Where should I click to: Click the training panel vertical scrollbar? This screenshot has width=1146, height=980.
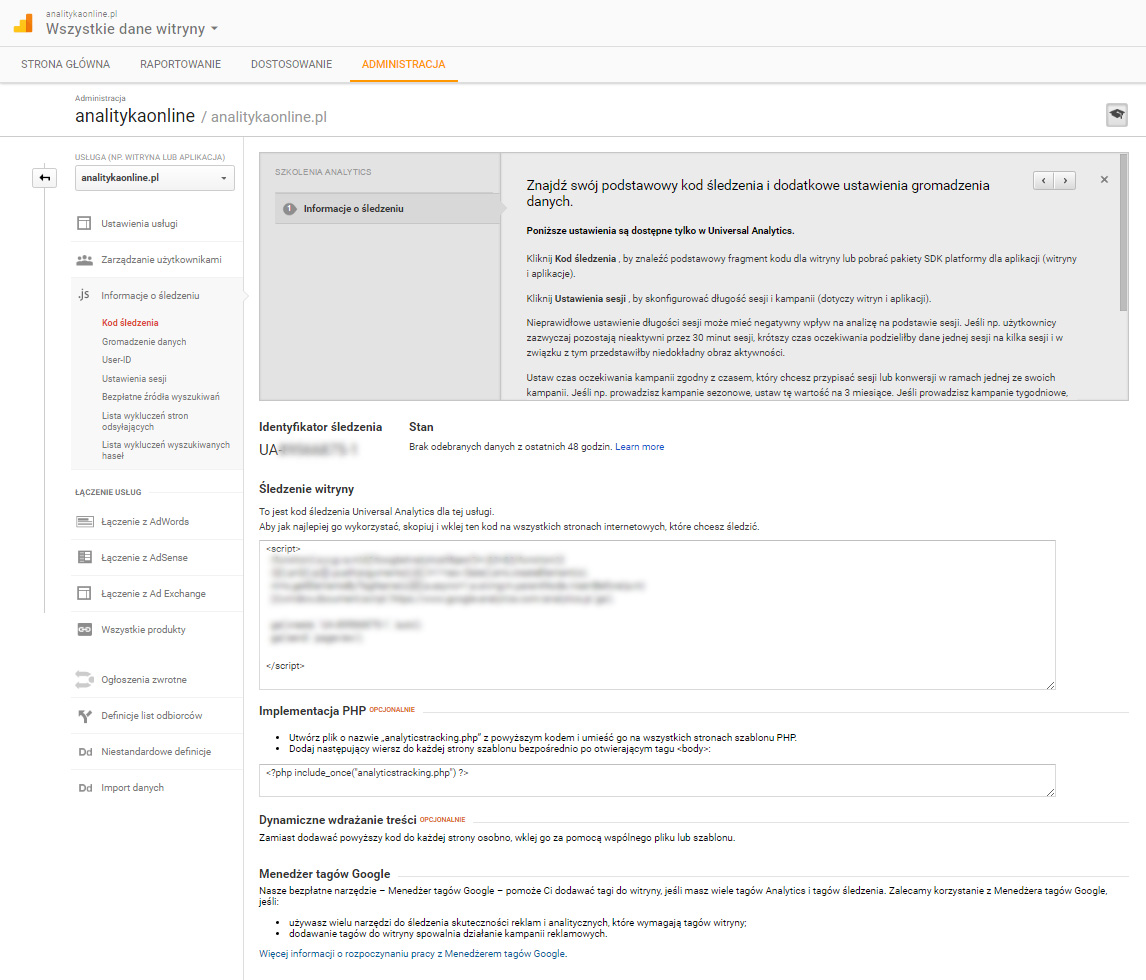1123,232
